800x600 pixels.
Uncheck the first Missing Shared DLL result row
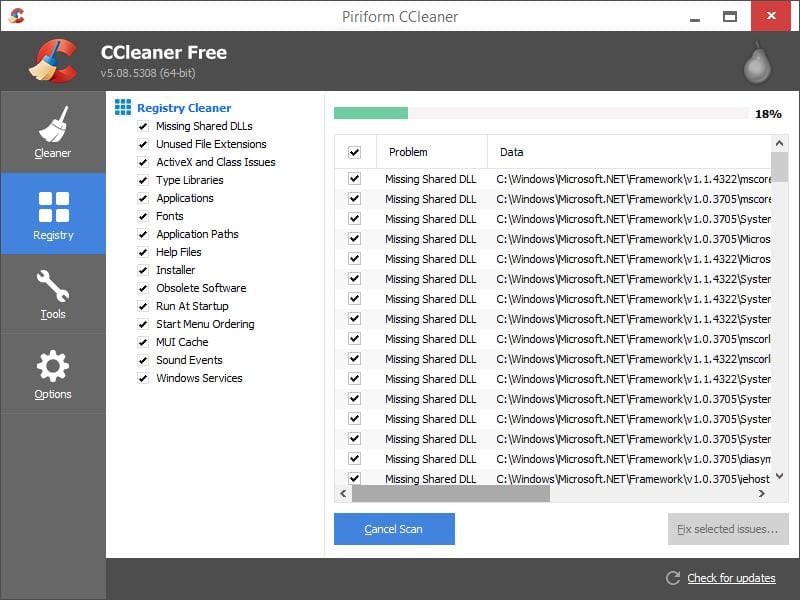click(x=354, y=179)
